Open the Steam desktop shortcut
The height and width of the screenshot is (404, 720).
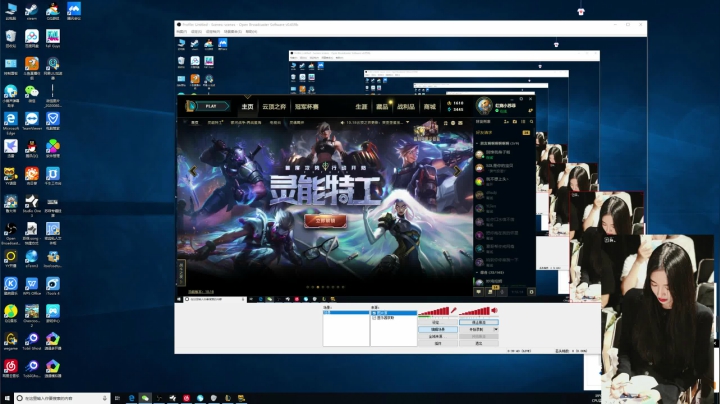tap(31, 11)
